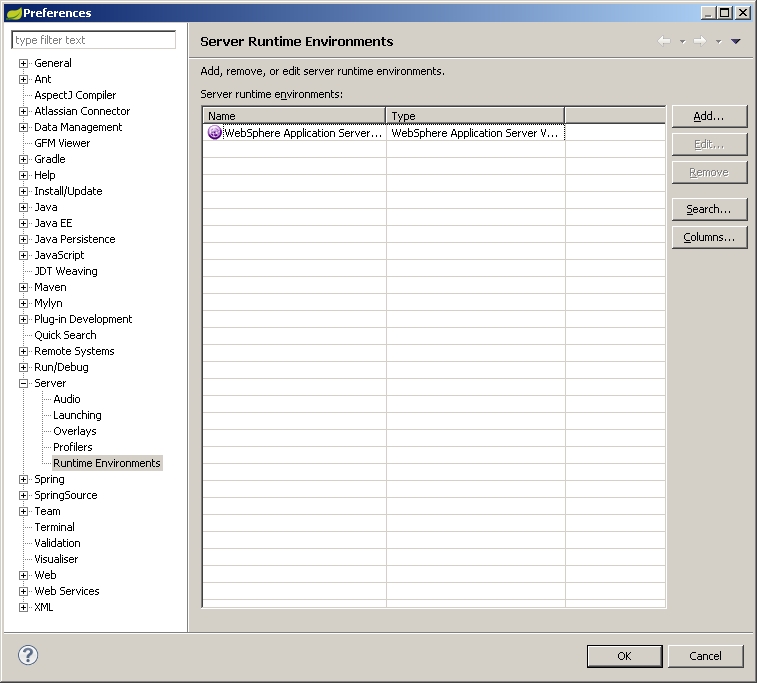This screenshot has height=683, width=757.
Task: Select the Java preference category
Action: (46, 207)
